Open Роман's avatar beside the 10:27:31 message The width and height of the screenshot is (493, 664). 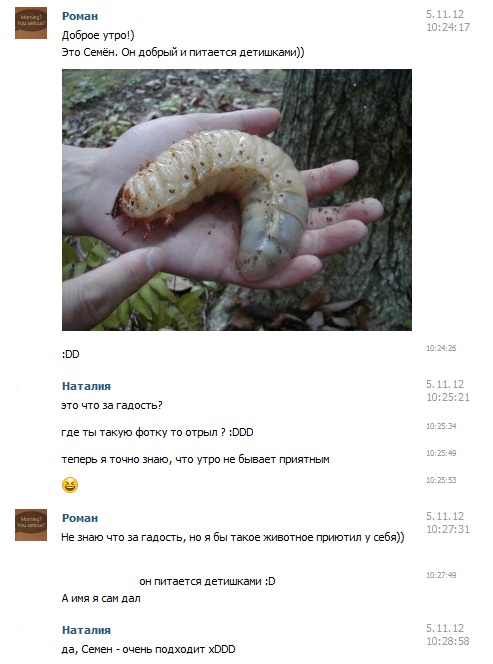(x=31, y=525)
